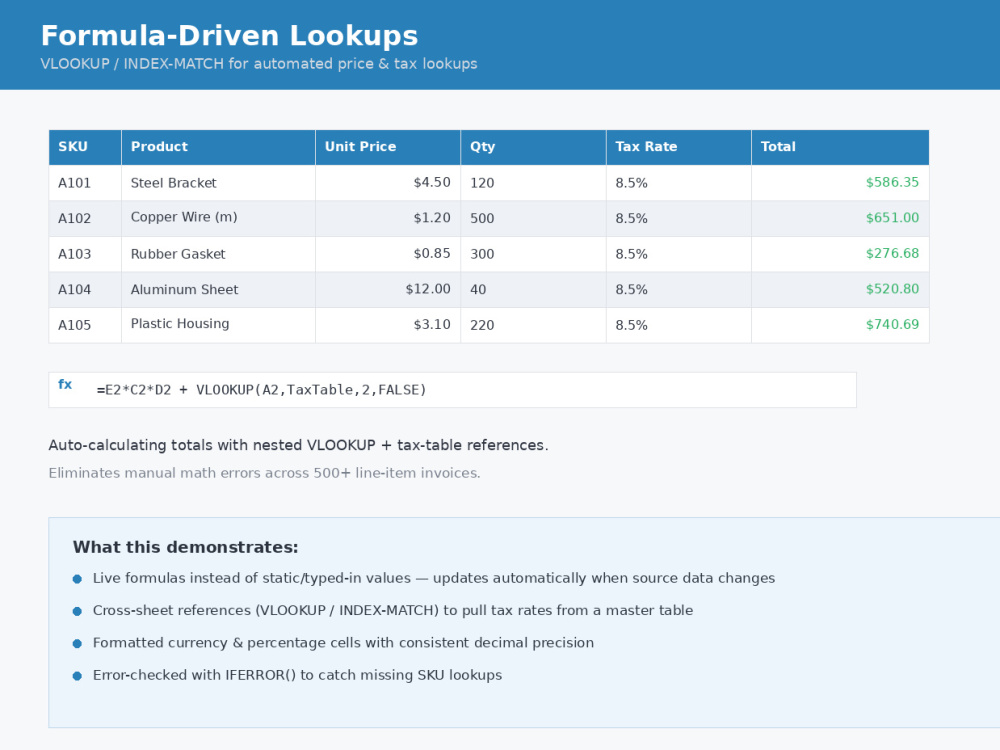Click the $1.20 unit price cell
The width and height of the screenshot is (1000, 750).
(388, 219)
